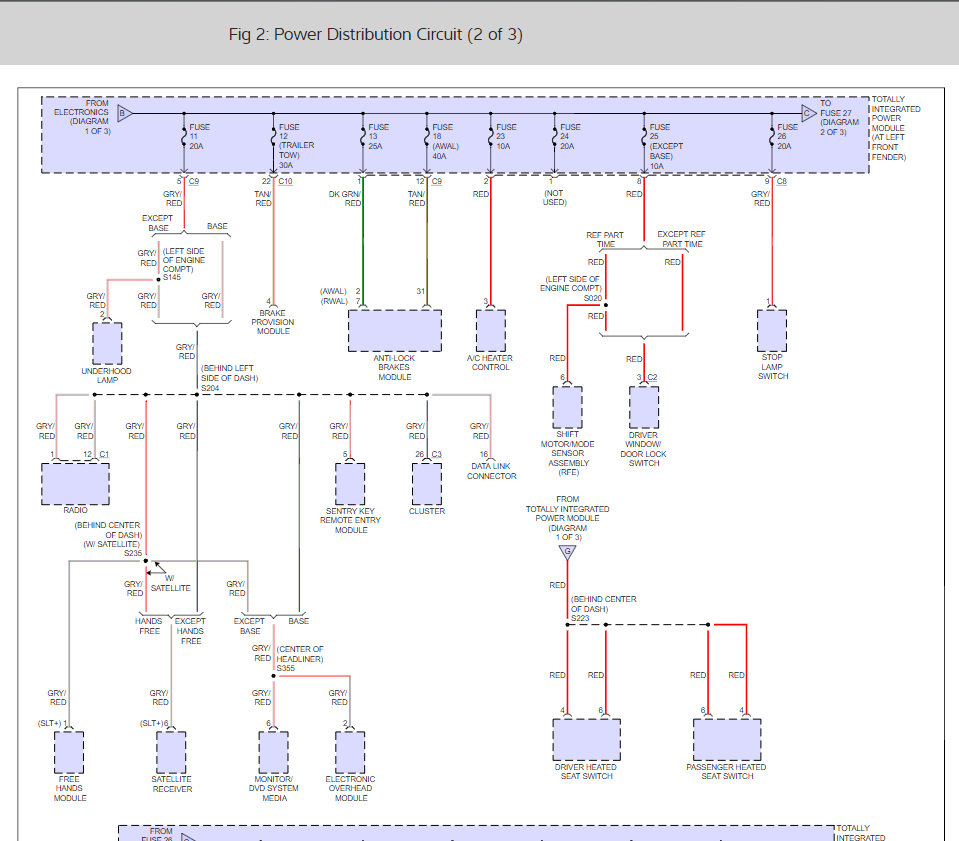This screenshot has width=959, height=841.
Task: Click the 'DRIVER WINDOW/DOOR LOCK SWITCH' label
Action: [x=643, y=449]
